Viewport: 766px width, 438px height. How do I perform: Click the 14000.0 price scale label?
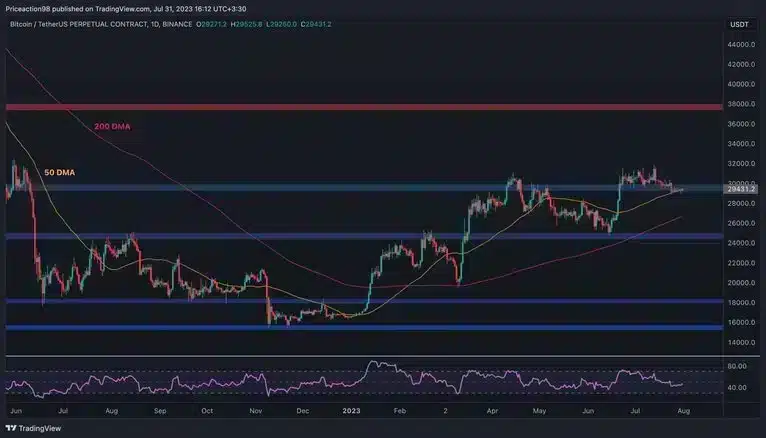point(741,342)
